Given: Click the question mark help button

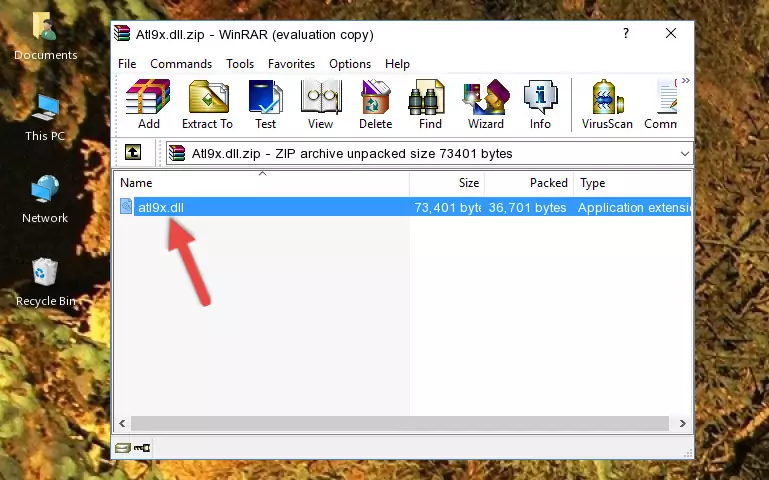Looking at the screenshot, I should coord(626,33).
